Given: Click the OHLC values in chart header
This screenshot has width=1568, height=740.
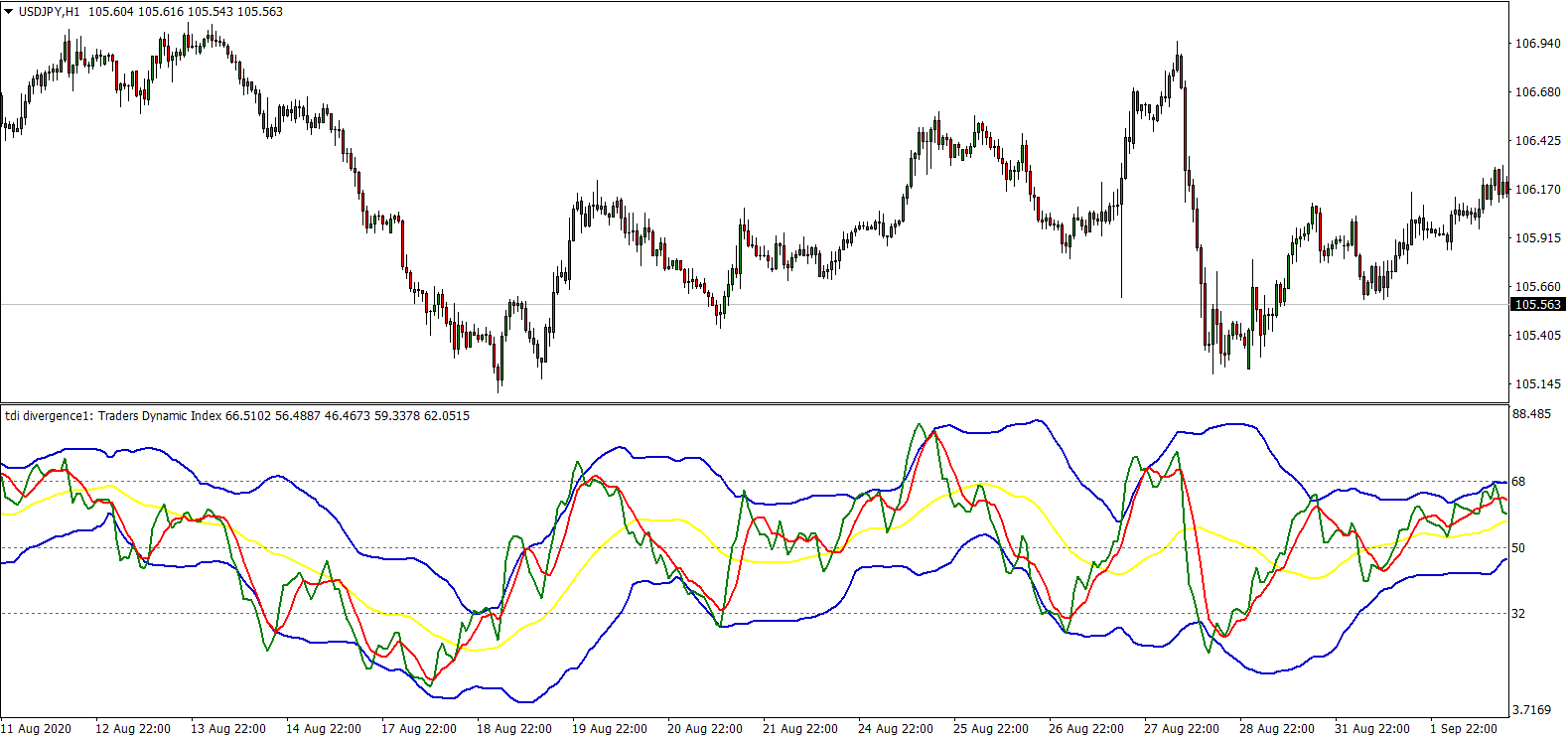Looking at the screenshot, I should pos(186,12).
